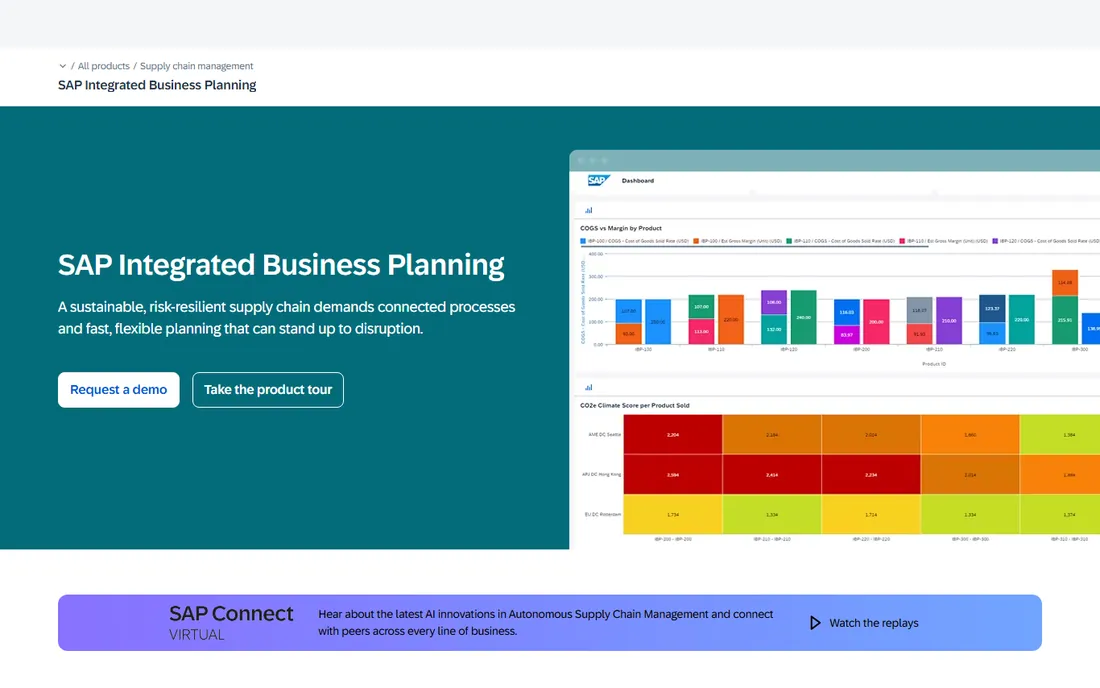
Task: Click the chart icon above CO2e Climate Score
Action: point(589,387)
